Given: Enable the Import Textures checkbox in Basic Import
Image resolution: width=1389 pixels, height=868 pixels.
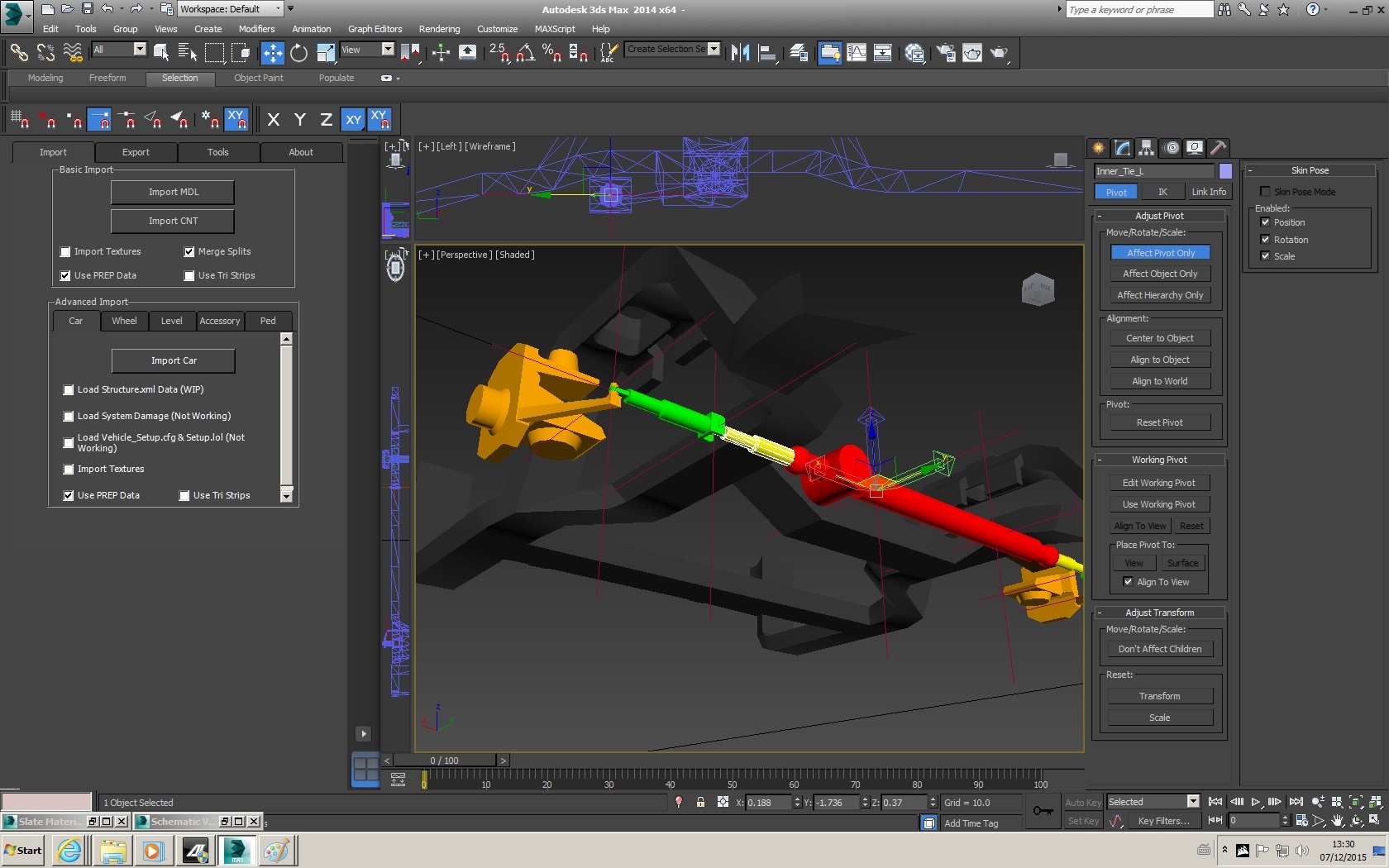Looking at the screenshot, I should 66,252.
